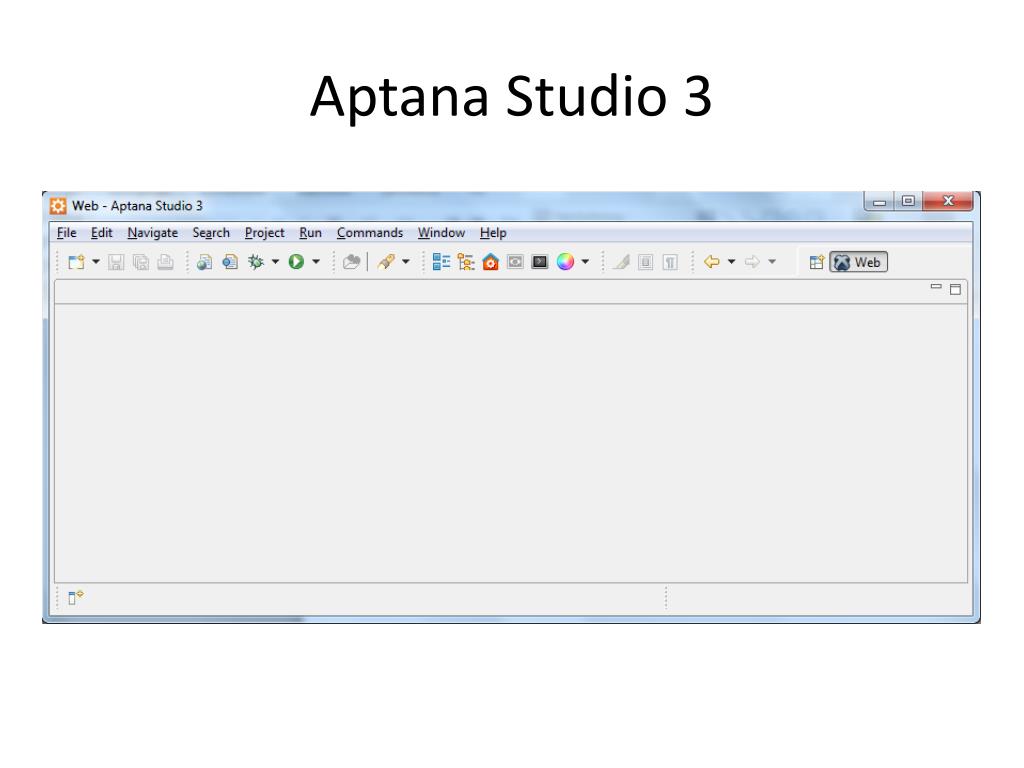Select the Web perspective button

point(858,262)
